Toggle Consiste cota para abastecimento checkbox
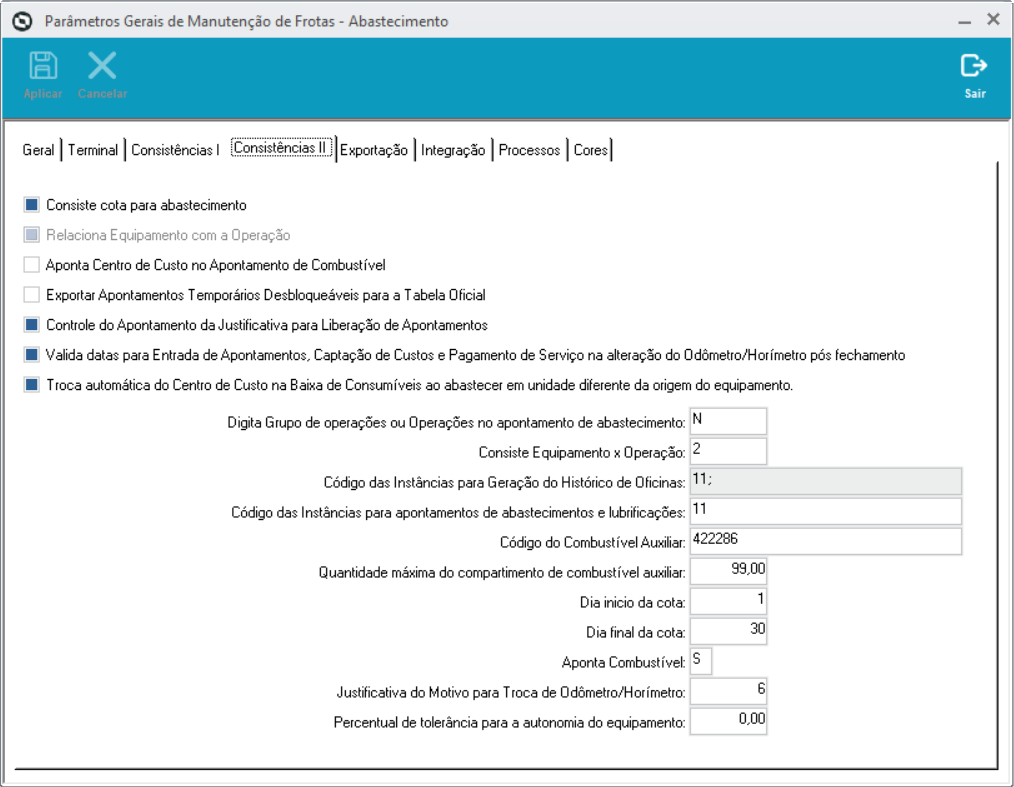The height and width of the screenshot is (787, 1014). tap(32, 205)
